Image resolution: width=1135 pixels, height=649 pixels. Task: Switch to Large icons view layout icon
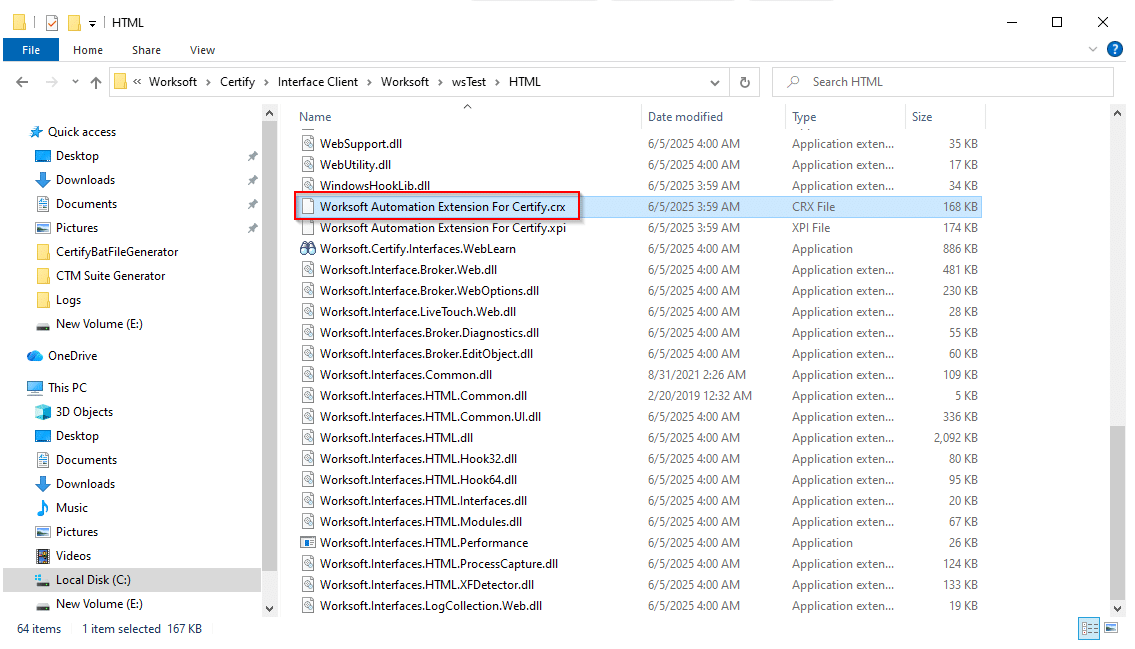point(1111,628)
